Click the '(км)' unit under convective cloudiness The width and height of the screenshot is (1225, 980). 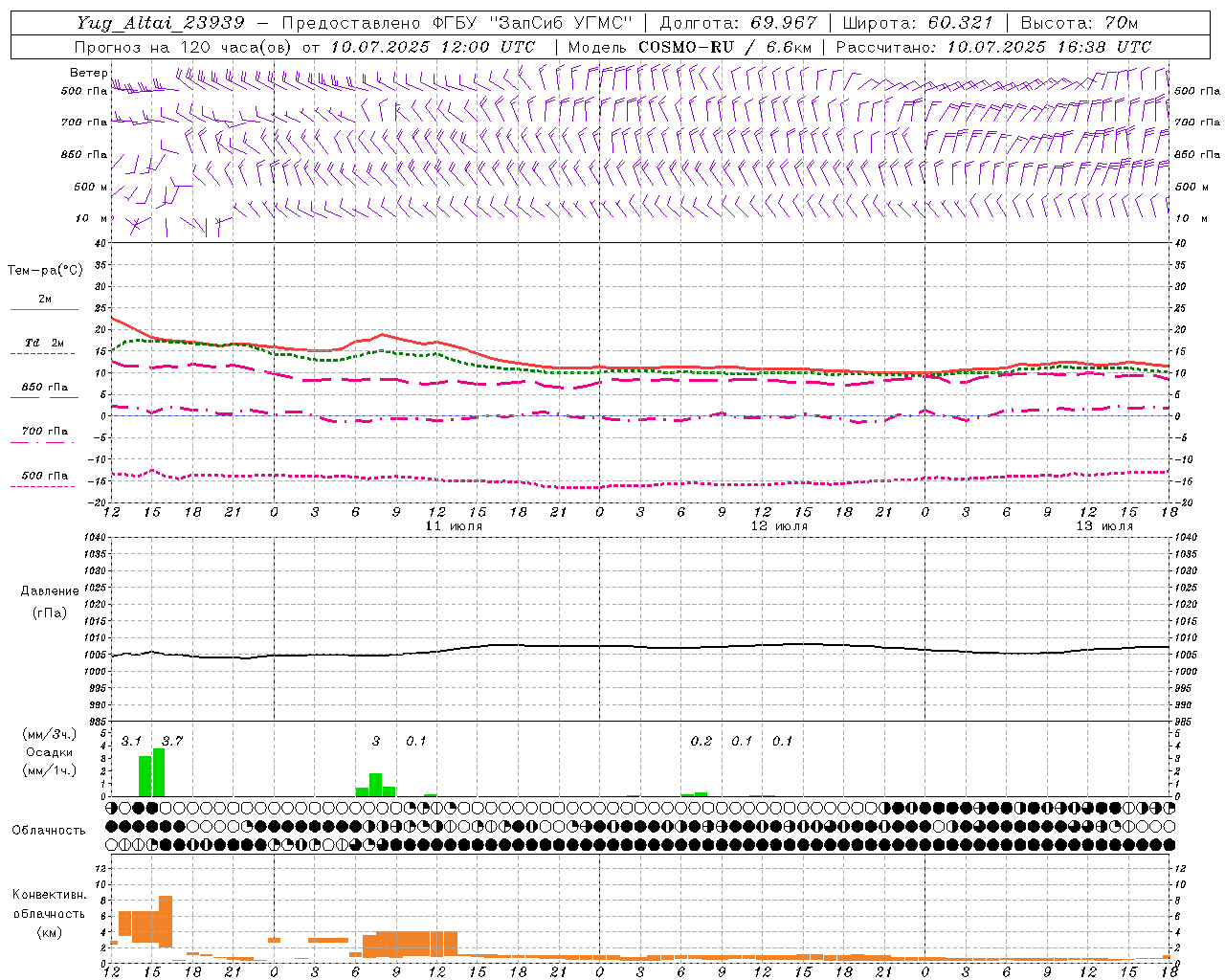pos(49,932)
